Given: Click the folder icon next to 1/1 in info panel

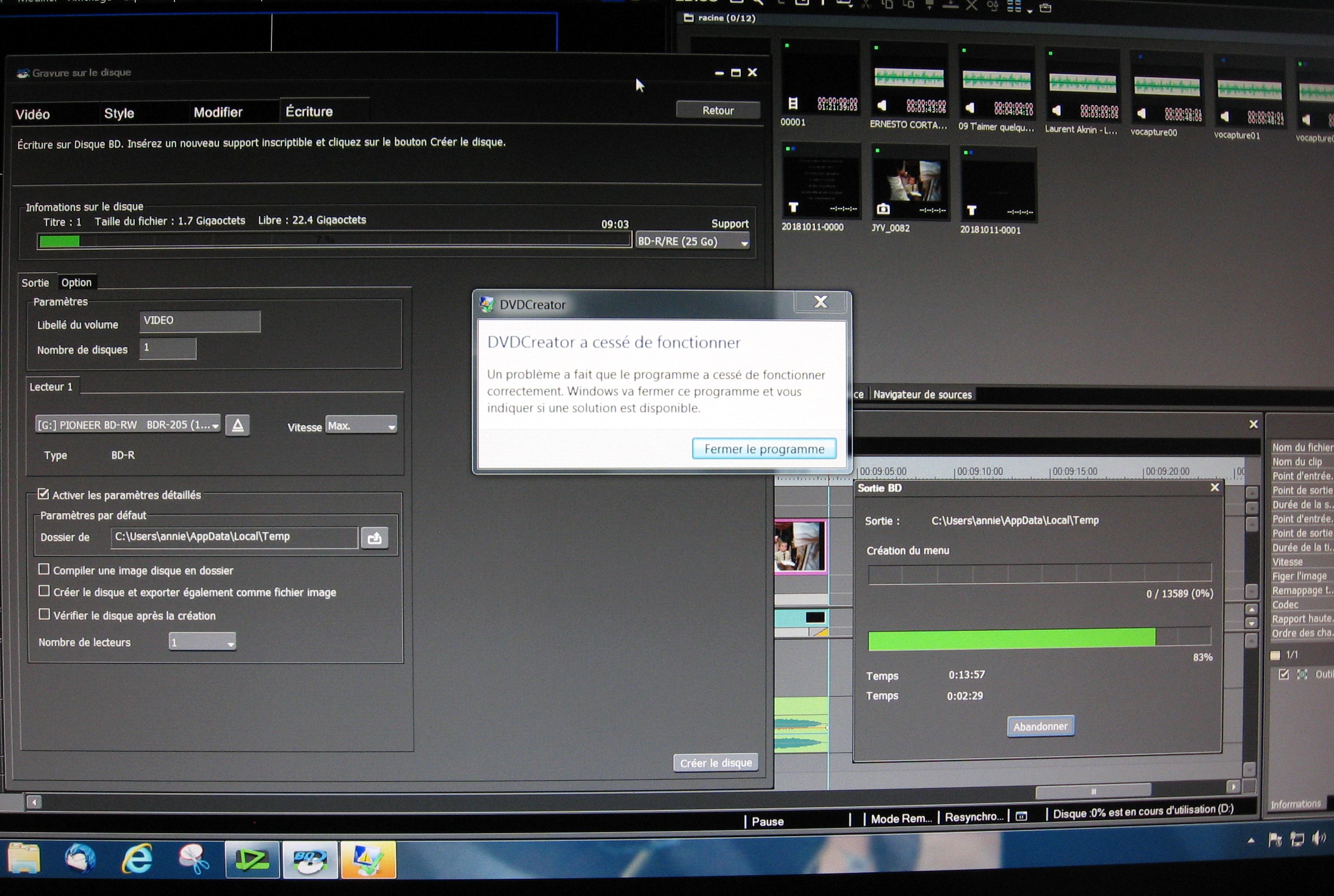Looking at the screenshot, I should click(1275, 656).
